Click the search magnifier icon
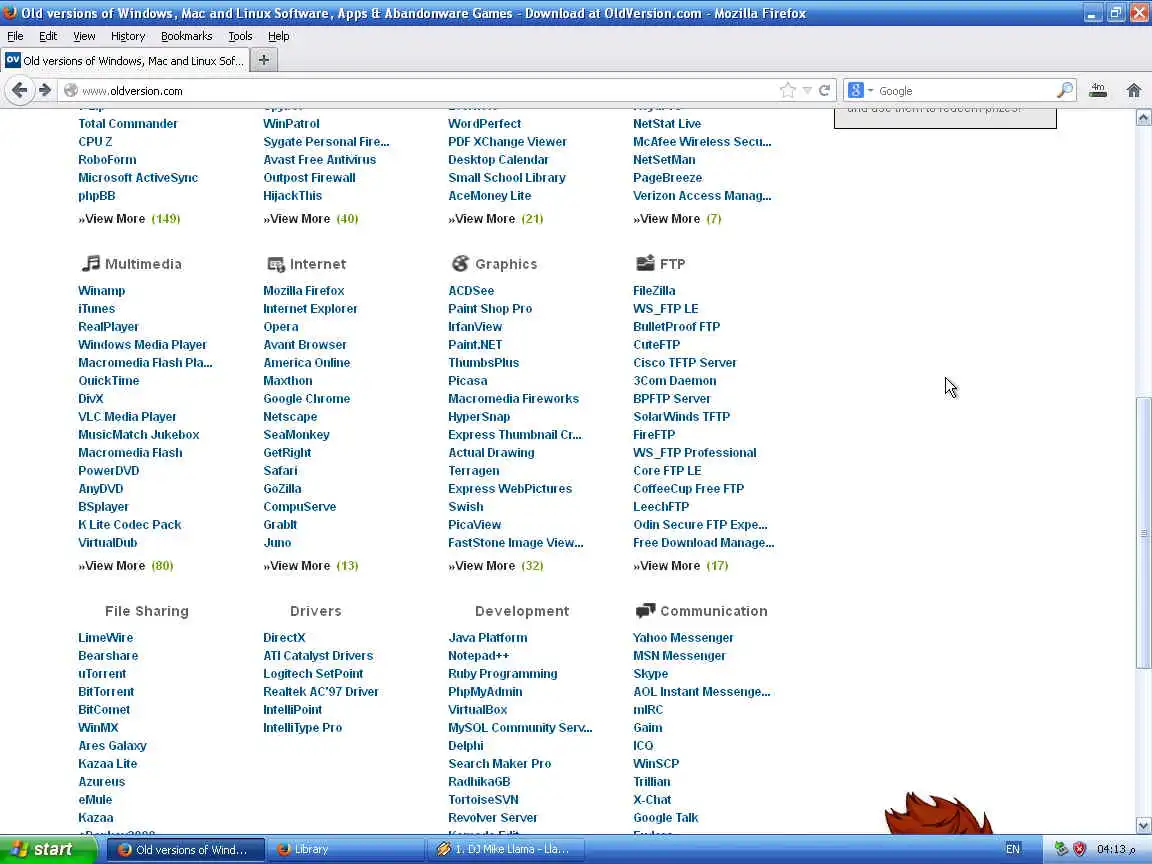The width and height of the screenshot is (1152, 864). (x=1065, y=90)
